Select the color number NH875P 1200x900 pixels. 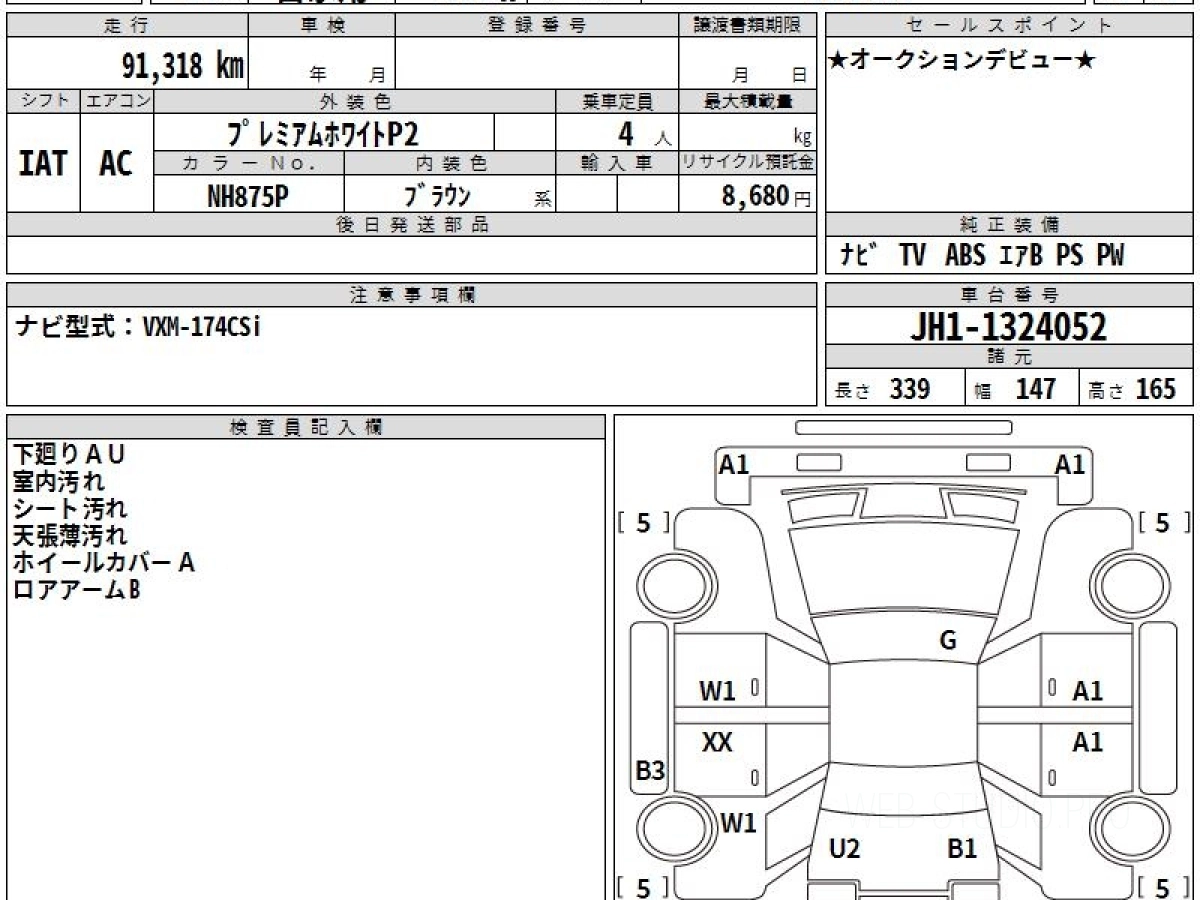click(x=248, y=196)
